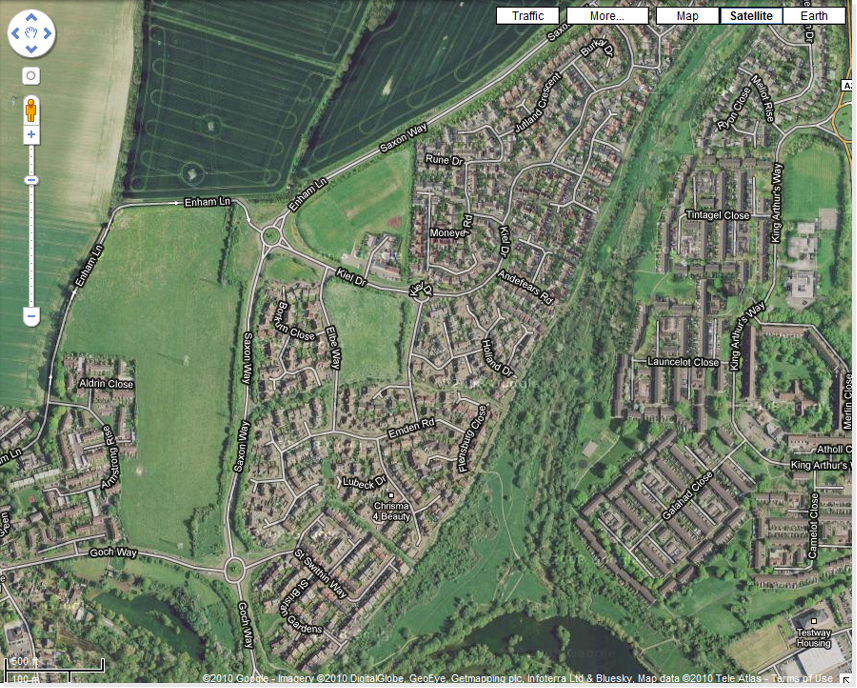
Task: Click the zoom slider handle
Action: (31, 180)
